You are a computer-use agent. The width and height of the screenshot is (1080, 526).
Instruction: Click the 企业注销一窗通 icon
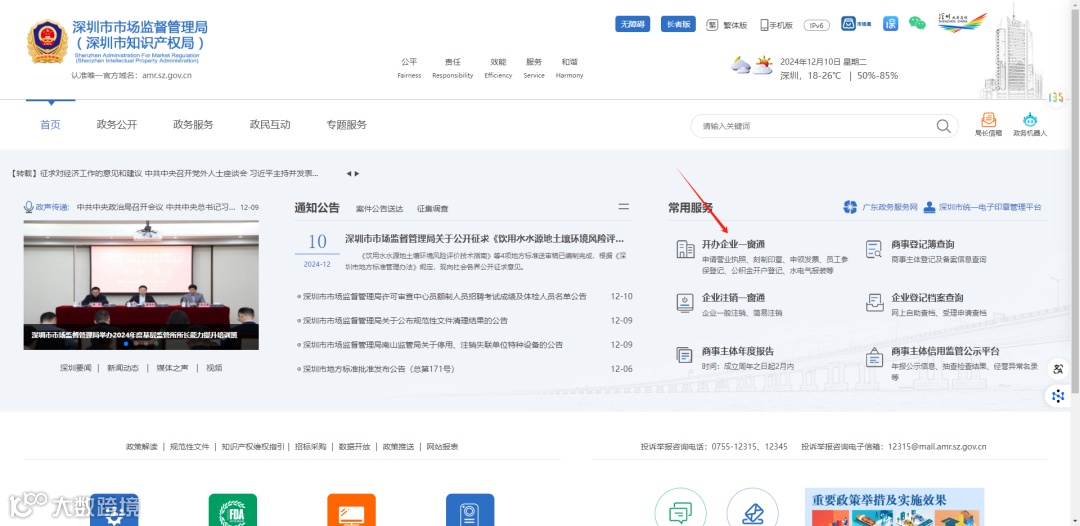point(685,304)
